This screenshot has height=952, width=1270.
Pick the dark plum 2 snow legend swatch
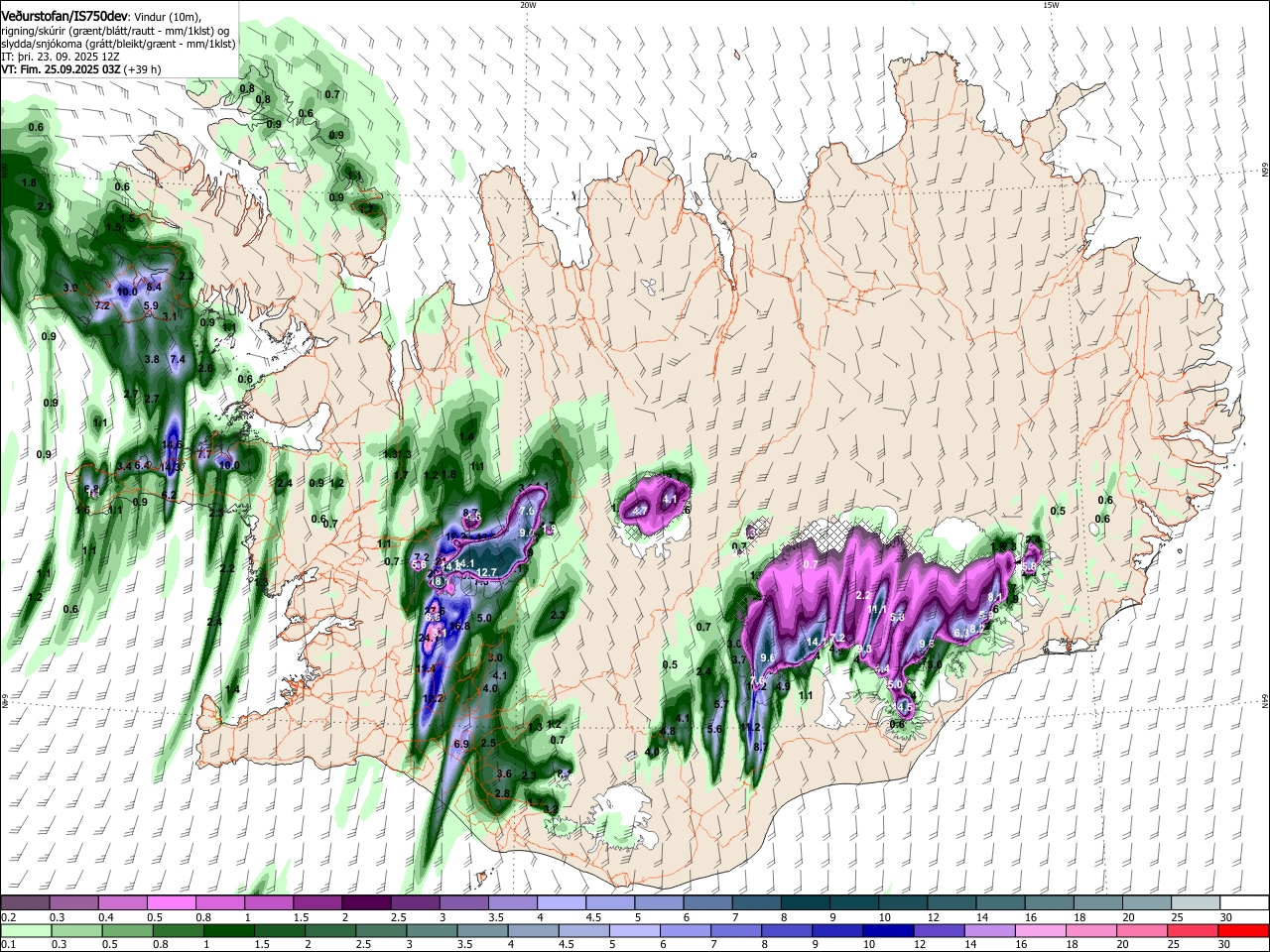366,903
